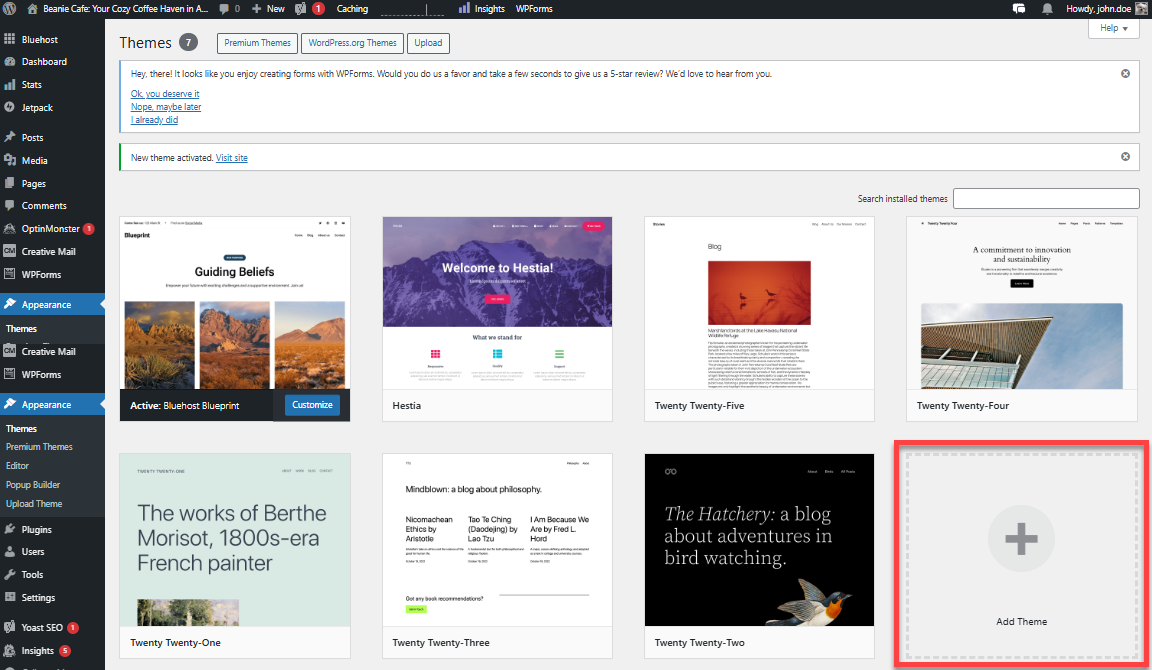
Task: Close the theme activated notification
Action: coord(1125,157)
